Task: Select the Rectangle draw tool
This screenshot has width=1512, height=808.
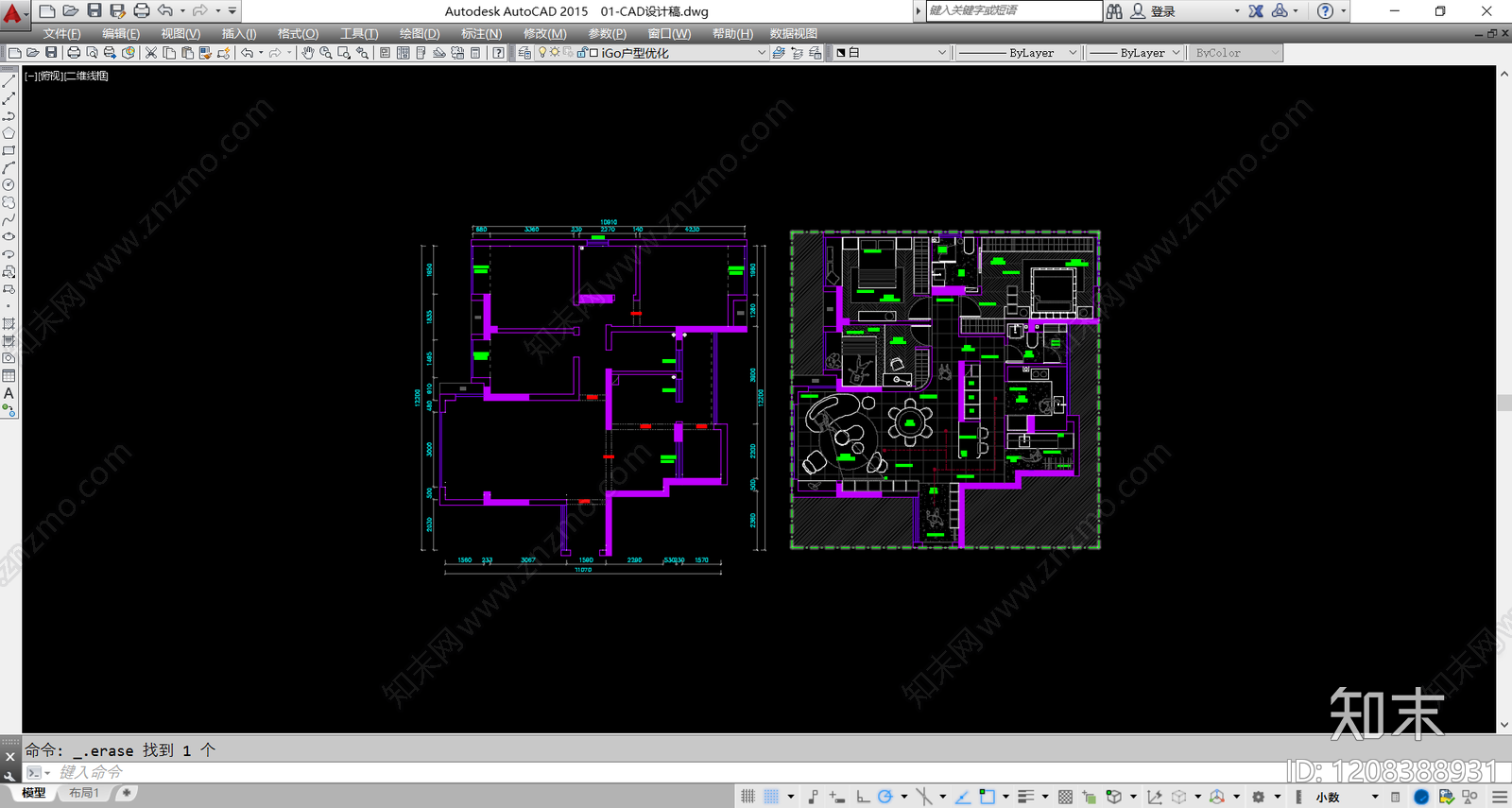Action: coord(9,150)
